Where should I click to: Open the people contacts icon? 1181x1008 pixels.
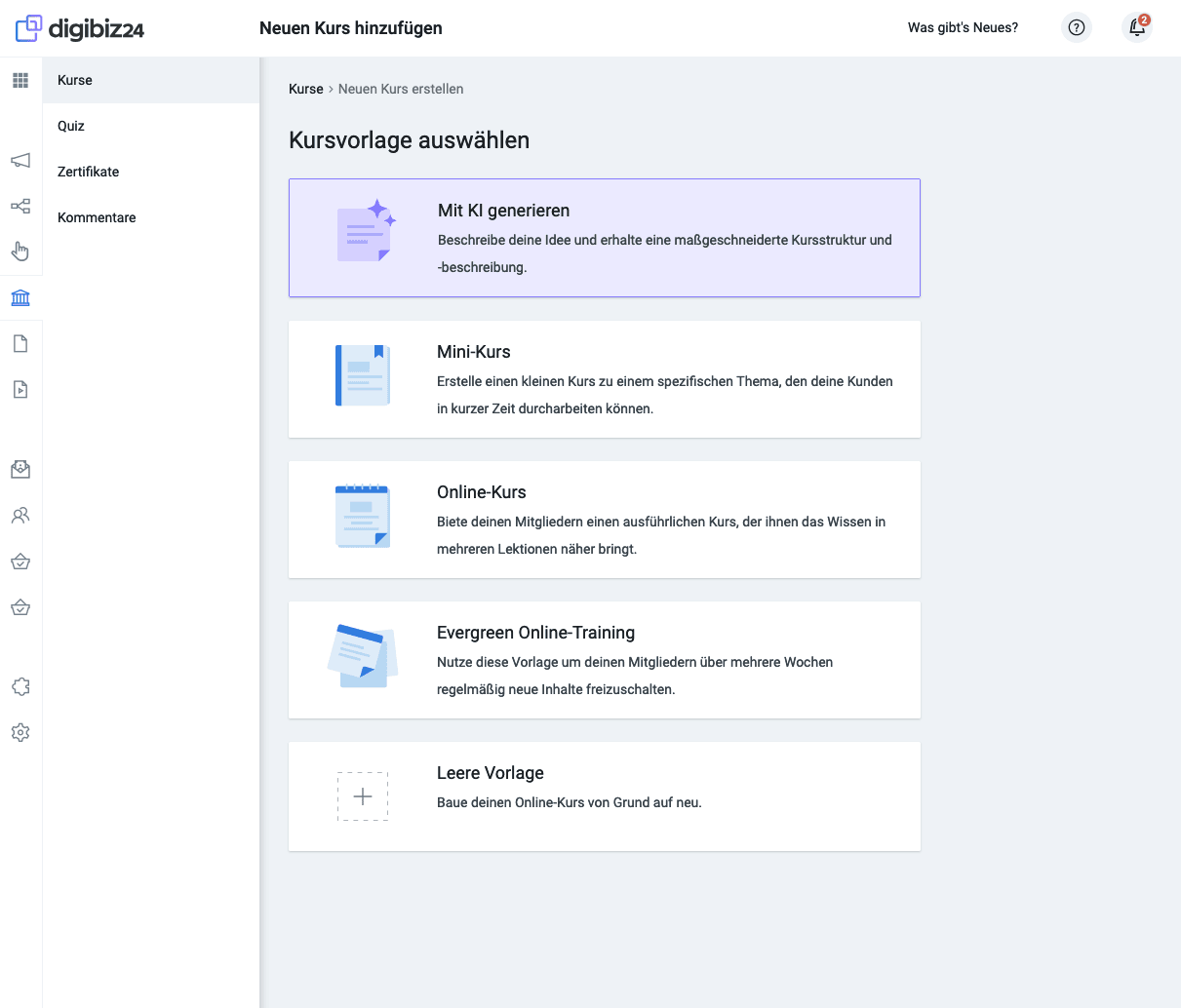point(20,515)
